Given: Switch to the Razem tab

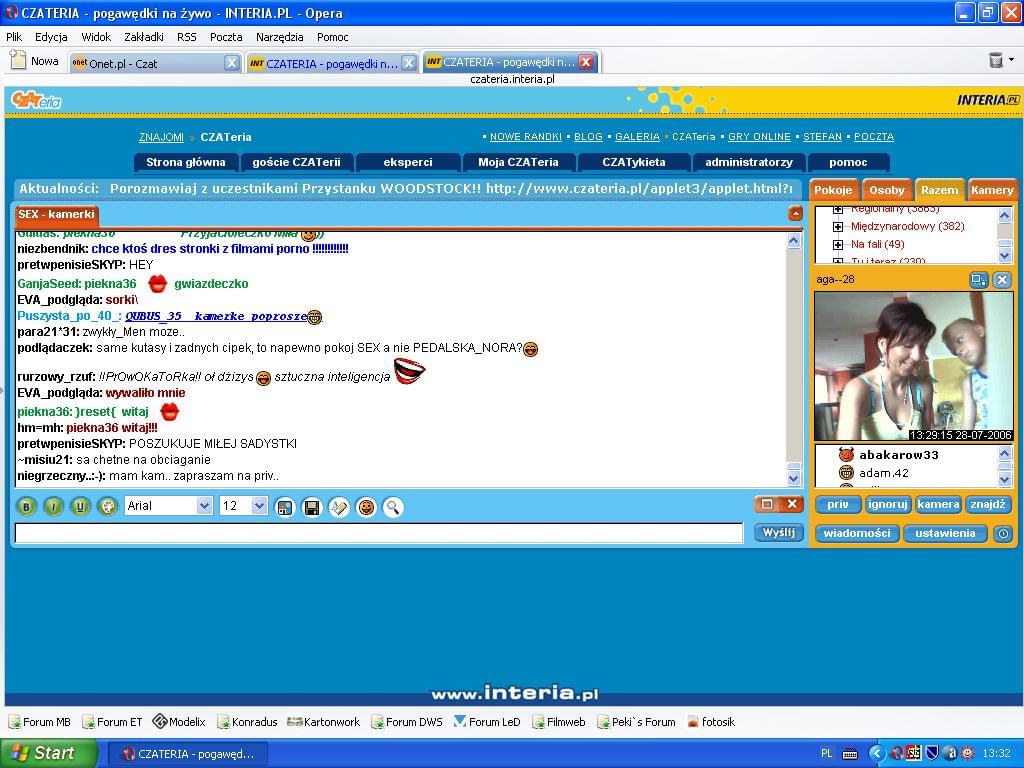Looking at the screenshot, I should pyautogui.click(x=939, y=189).
